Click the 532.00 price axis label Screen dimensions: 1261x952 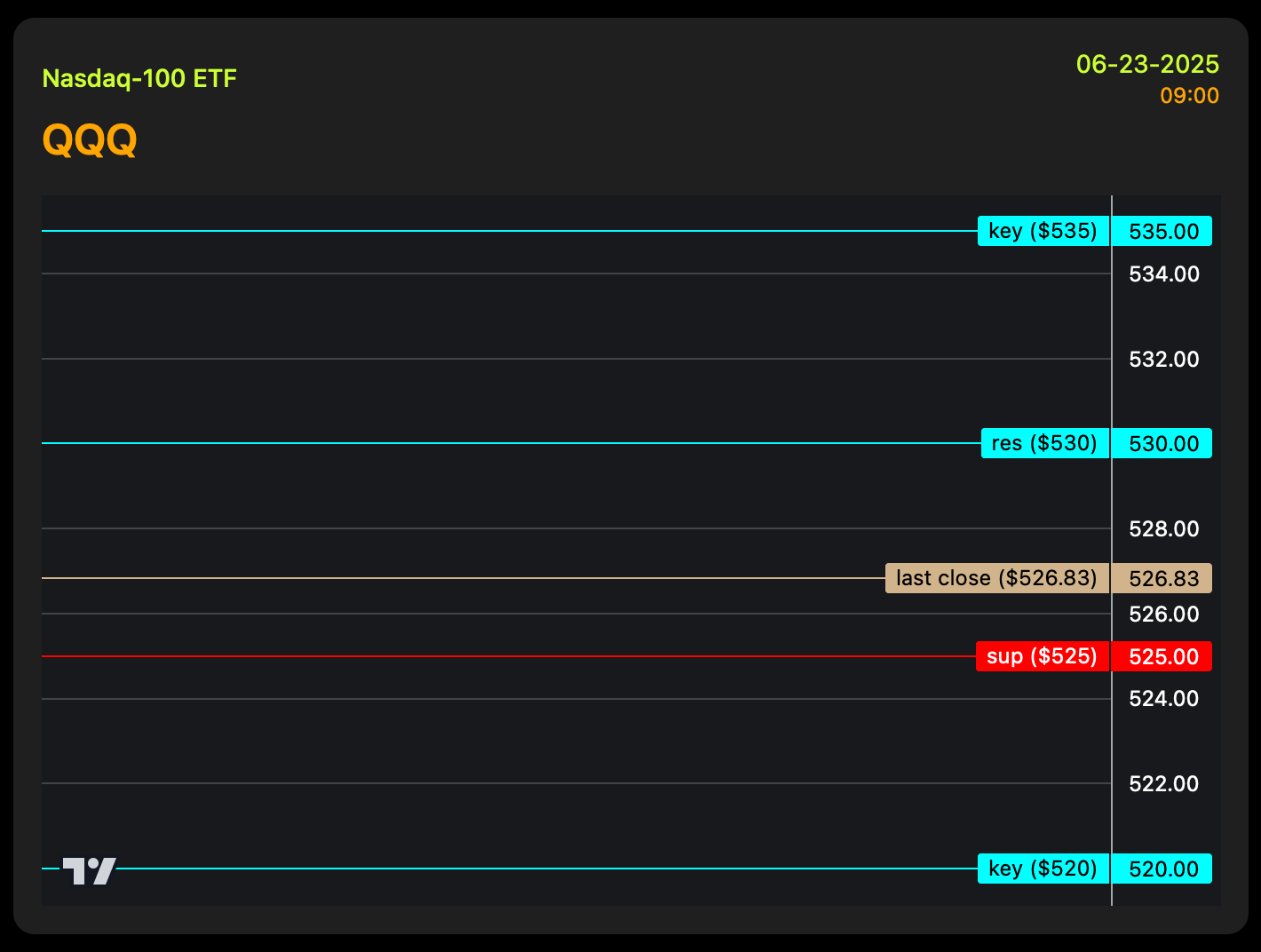point(1163,360)
